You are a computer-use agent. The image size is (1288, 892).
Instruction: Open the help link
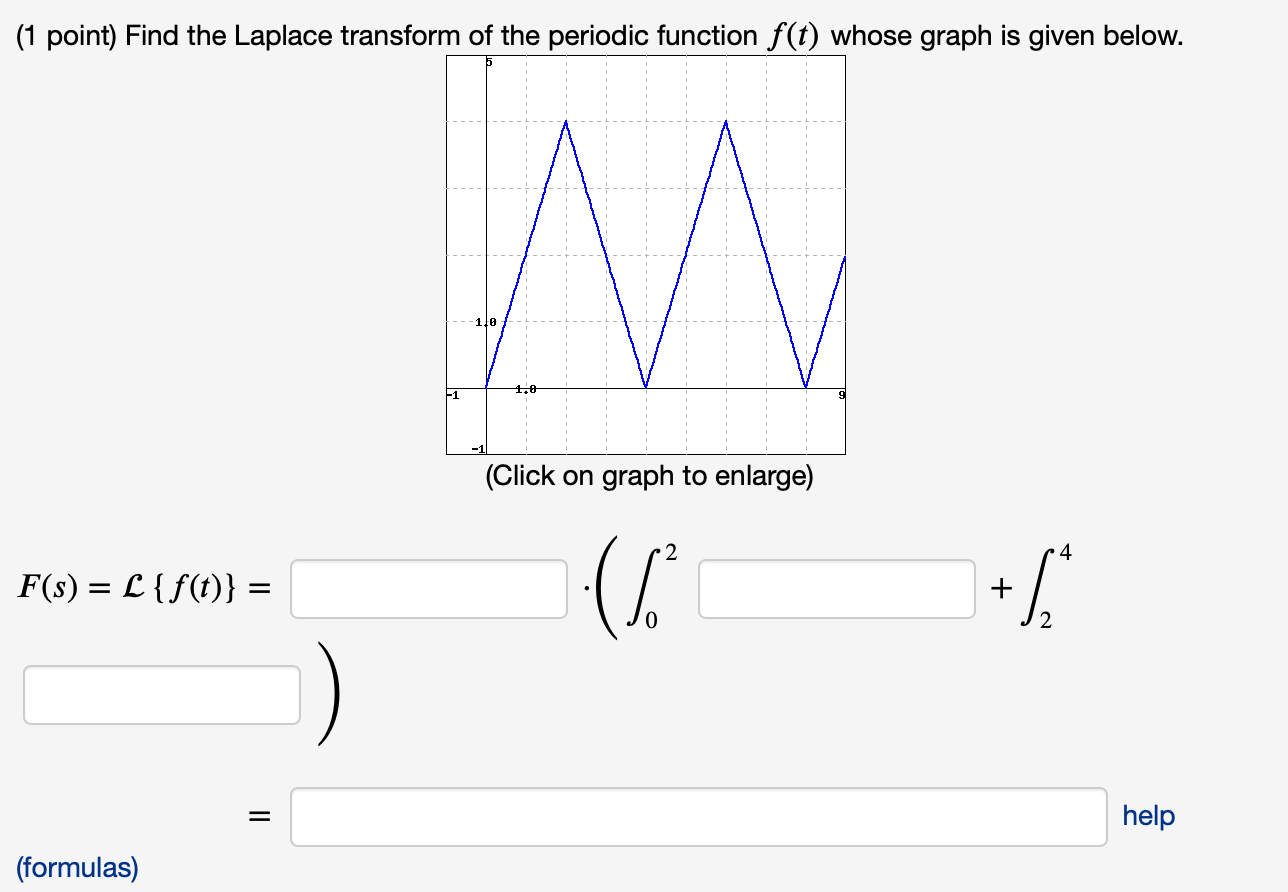pos(1147,816)
